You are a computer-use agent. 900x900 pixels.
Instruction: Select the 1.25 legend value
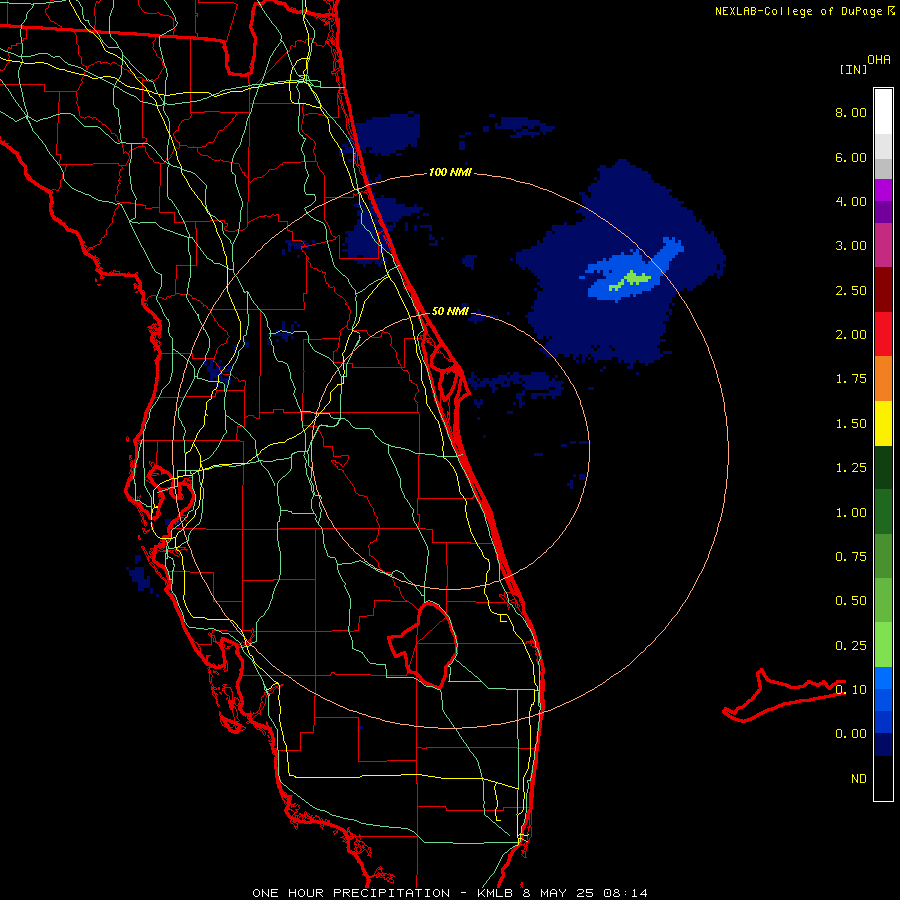tap(851, 468)
